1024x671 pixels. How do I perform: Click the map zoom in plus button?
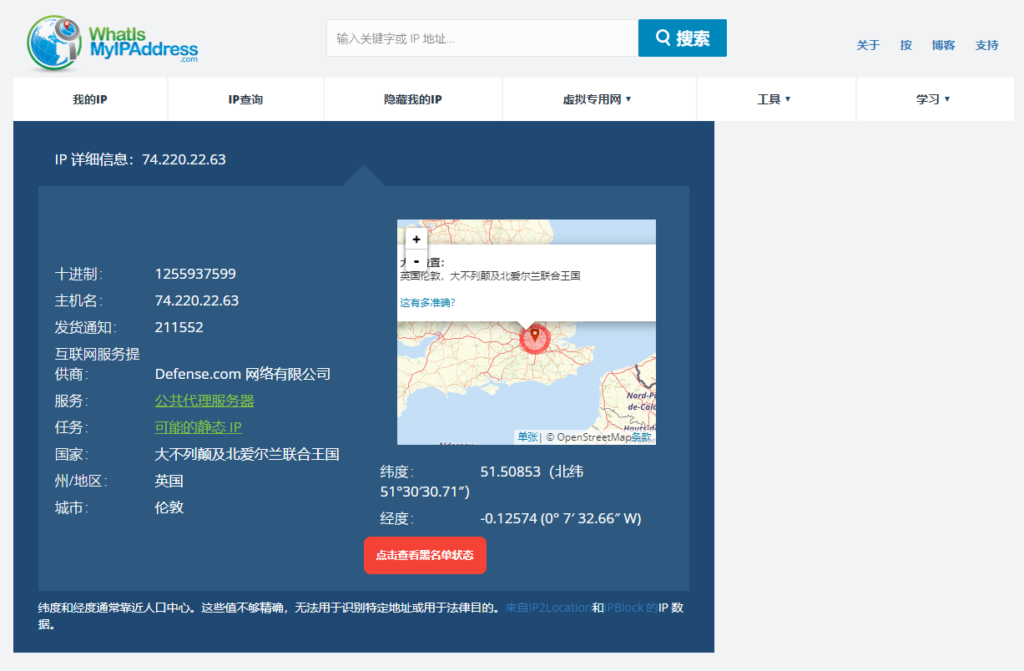416,239
